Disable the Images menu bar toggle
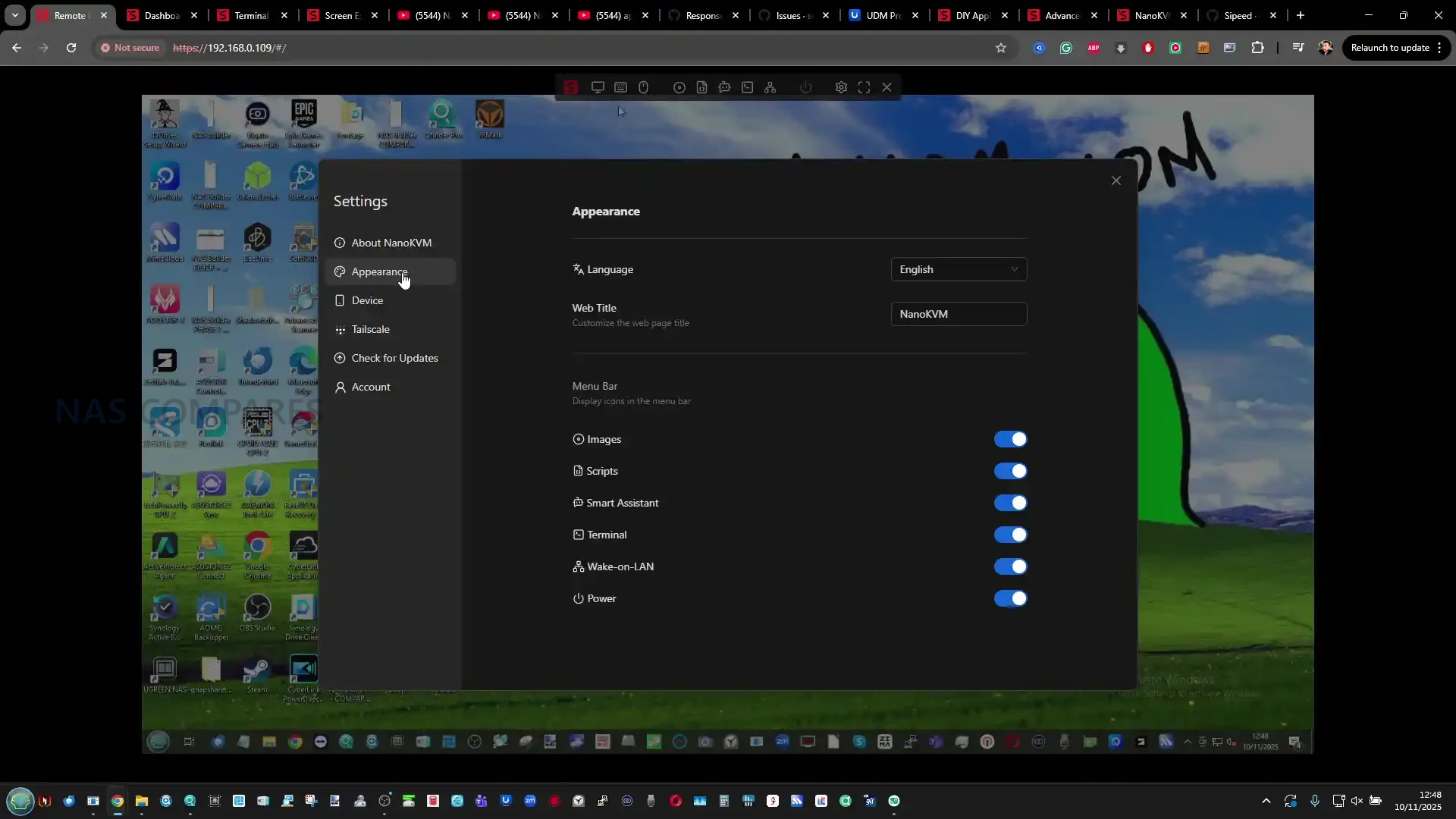Screen dimensions: 1456x819 click(1010, 439)
